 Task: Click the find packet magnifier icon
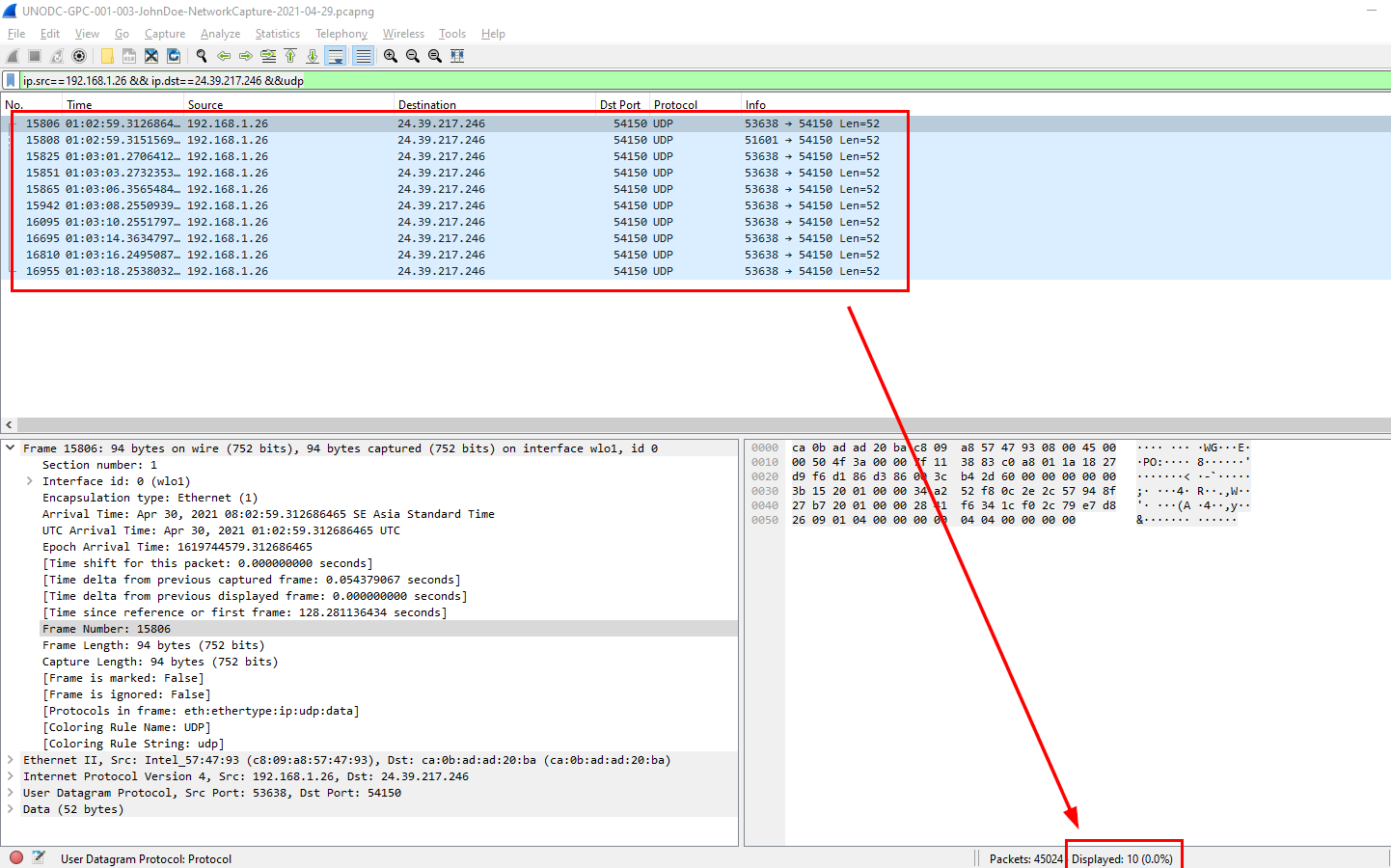click(201, 56)
